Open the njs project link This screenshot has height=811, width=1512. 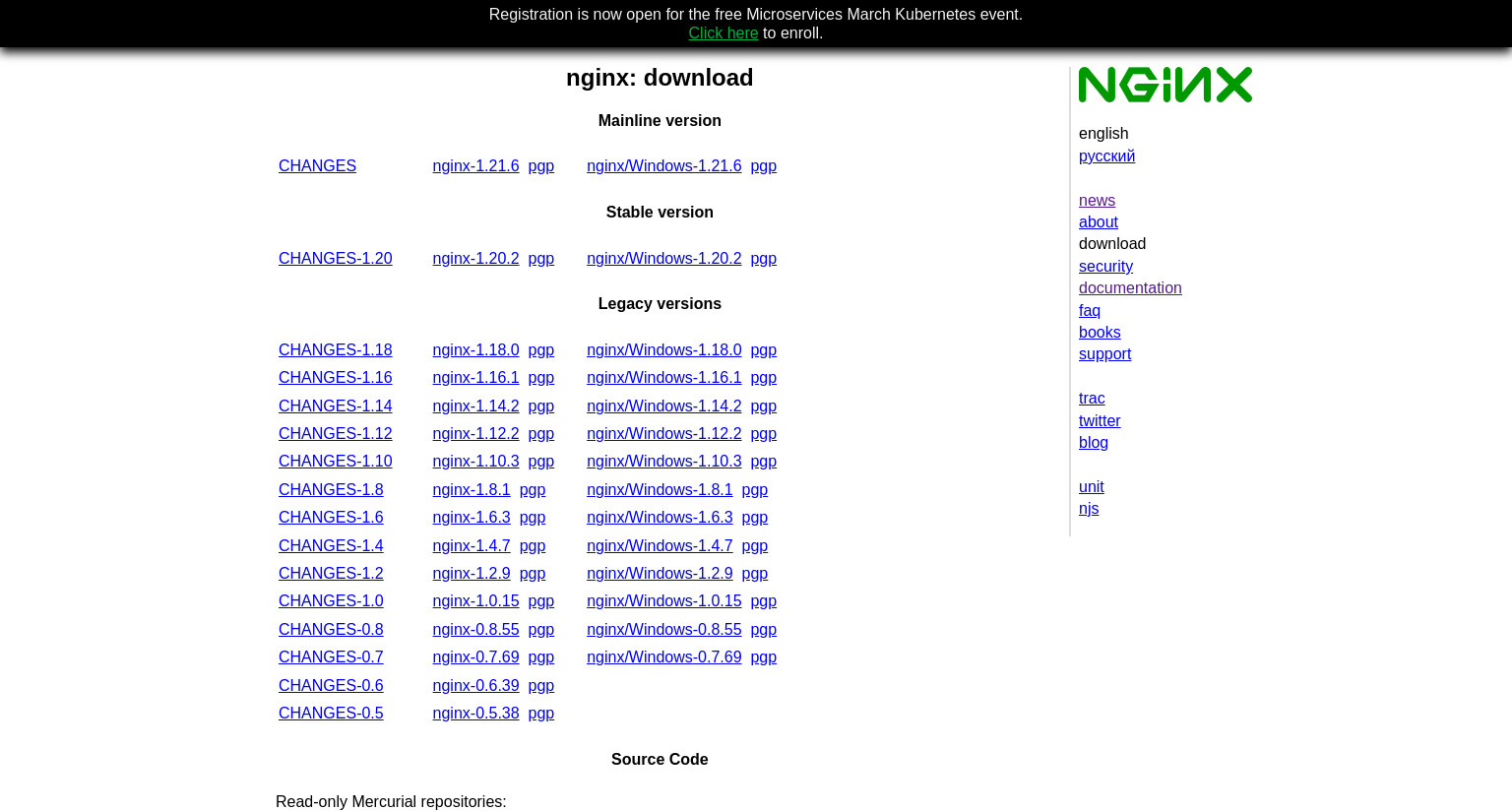pos(1089,509)
